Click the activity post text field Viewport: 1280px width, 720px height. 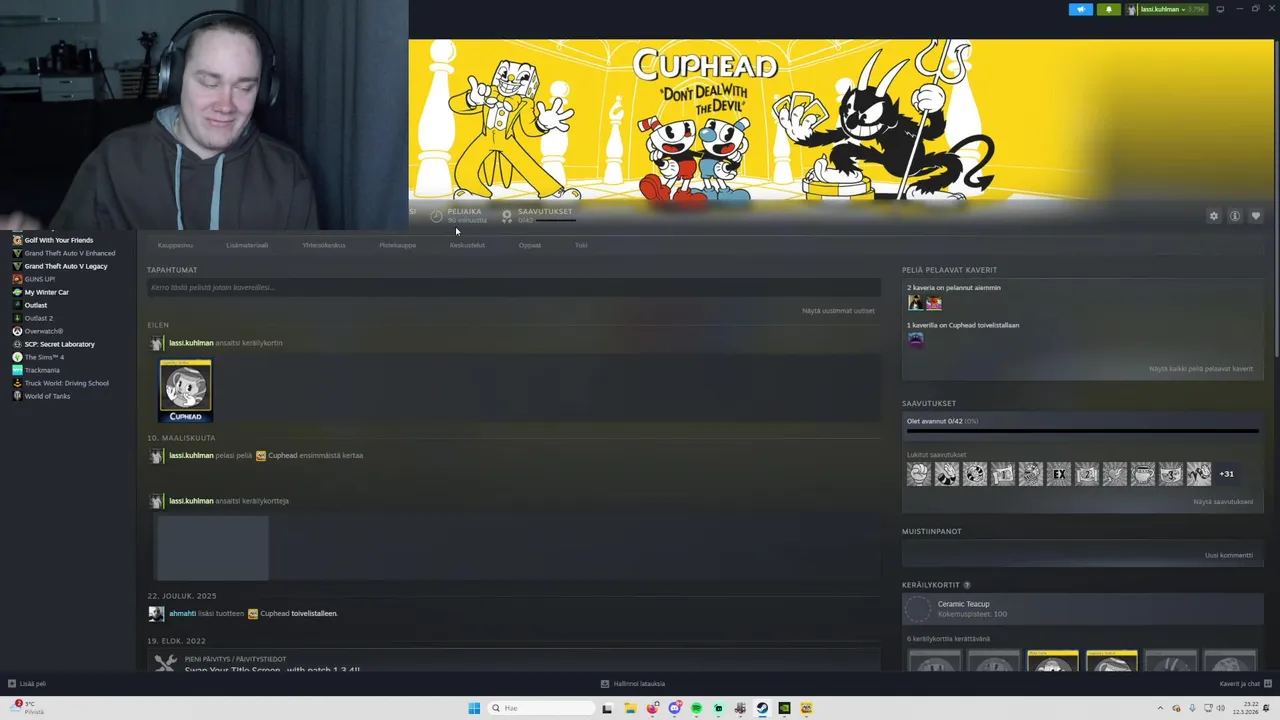tap(513, 288)
